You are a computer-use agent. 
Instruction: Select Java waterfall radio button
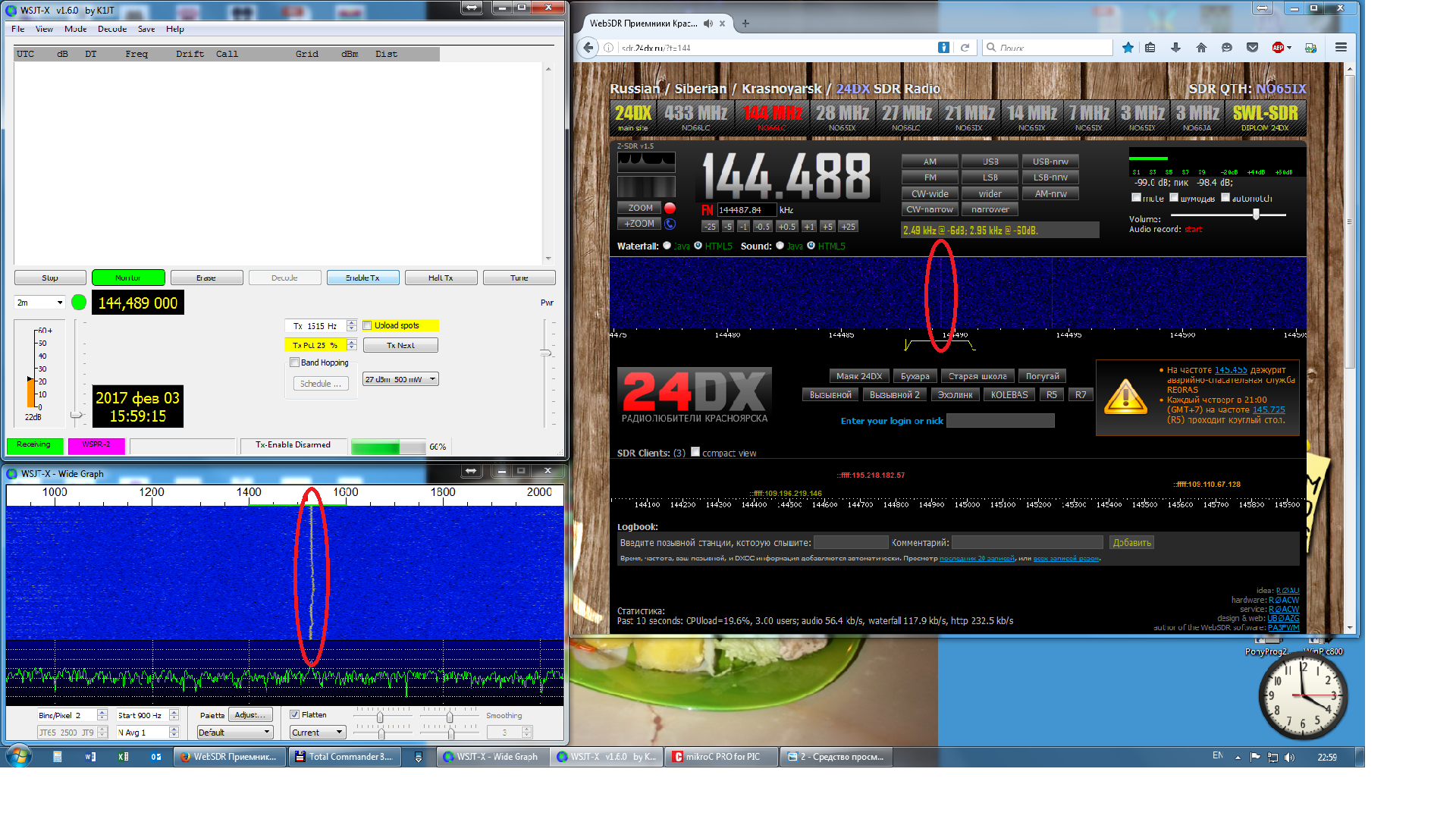coord(667,246)
